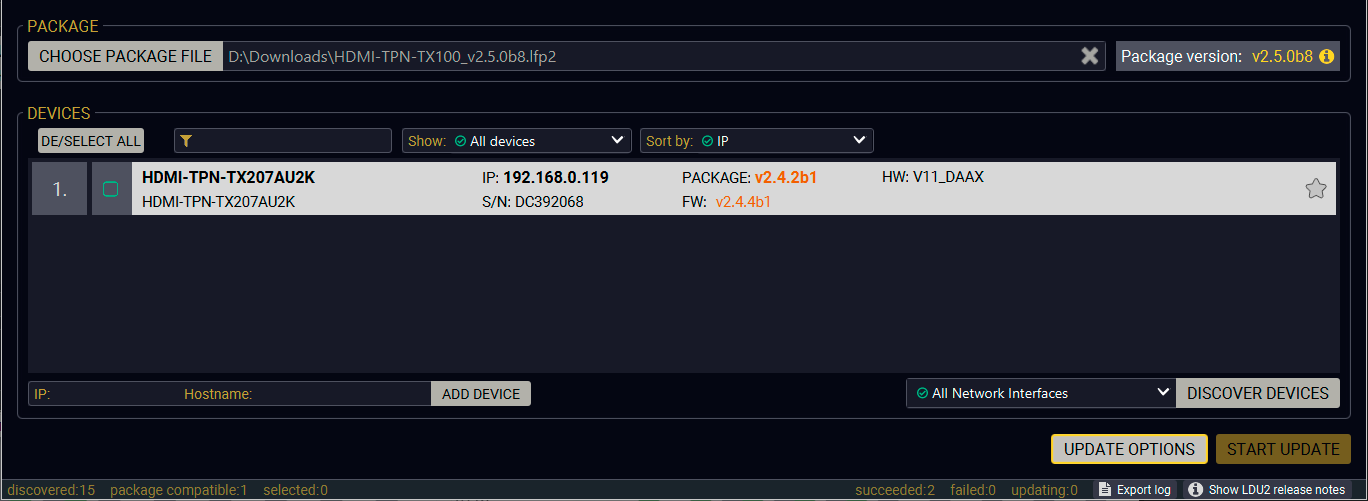The width and height of the screenshot is (1368, 501).
Task: Open the Sort by IP dropdown
Action: pos(757,141)
